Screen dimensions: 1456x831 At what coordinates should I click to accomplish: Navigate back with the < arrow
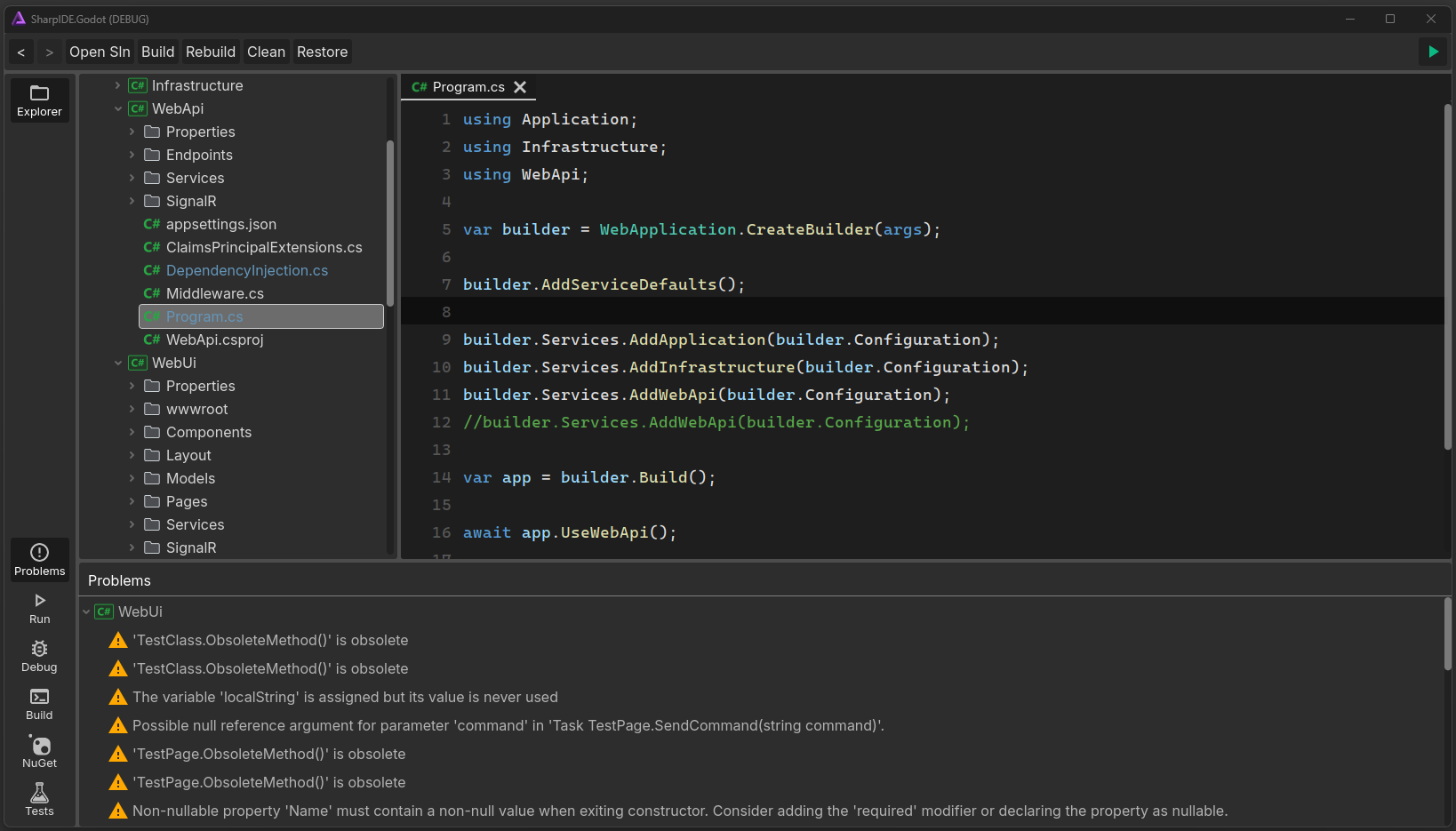coord(21,52)
